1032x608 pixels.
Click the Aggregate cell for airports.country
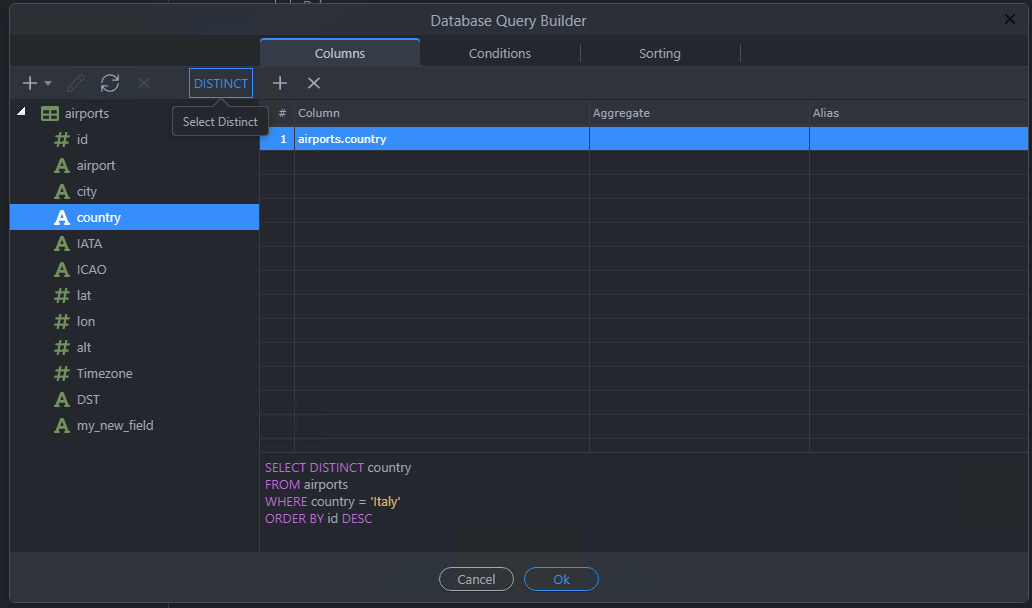(699, 139)
